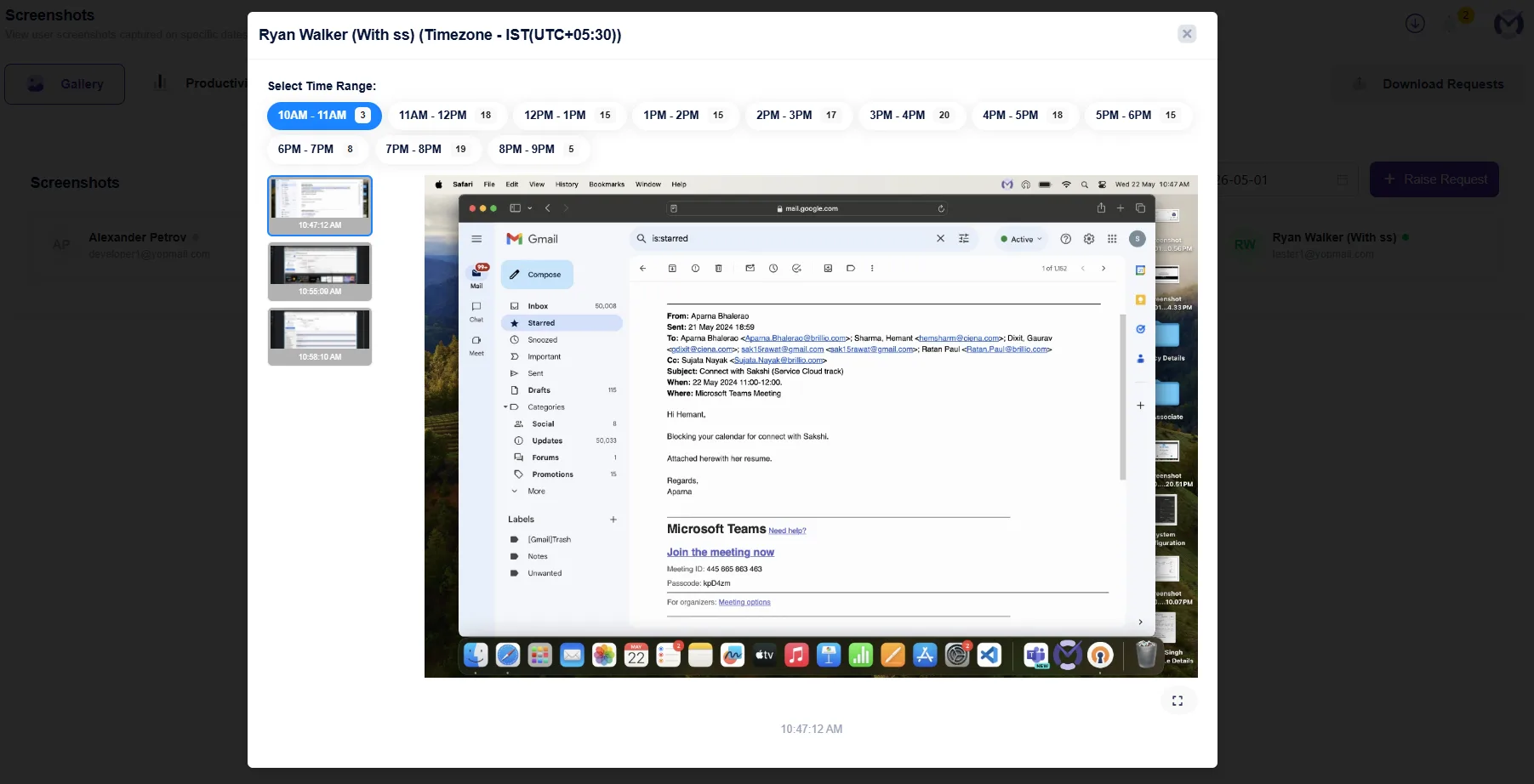Screen dimensions: 1534x784
Task: Choose the 8PM - 9PM time slot
Action: click(x=538, y=150)
